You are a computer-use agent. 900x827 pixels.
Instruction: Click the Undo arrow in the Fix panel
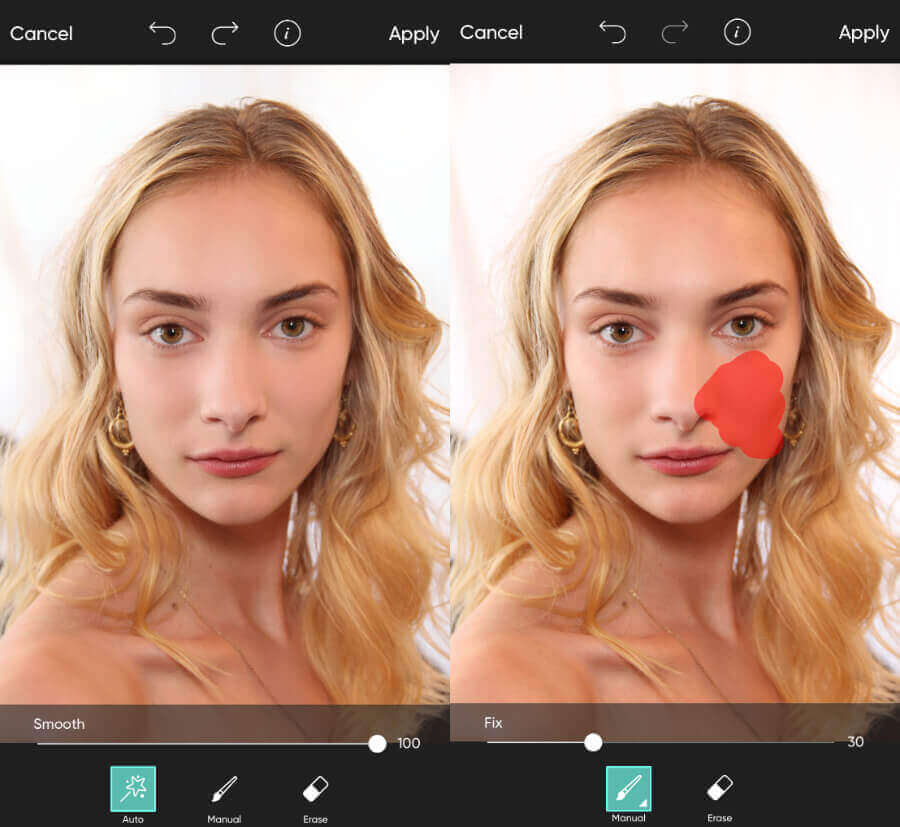click(613, 32)
